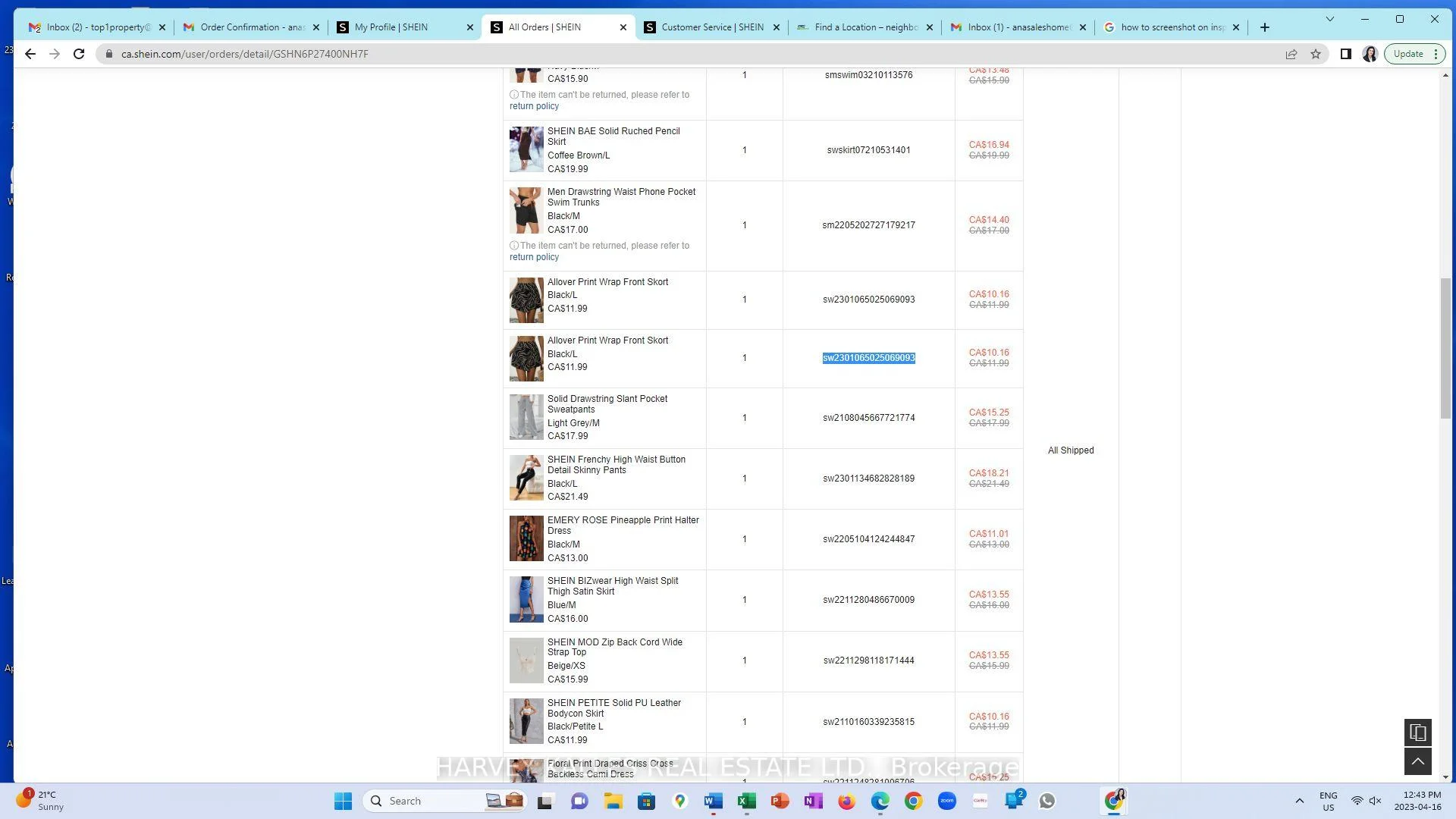Click the feedback survey icon above back-to-top
The height and width of the screenshot is (819, 1456).
click(x=1417, y=733)
